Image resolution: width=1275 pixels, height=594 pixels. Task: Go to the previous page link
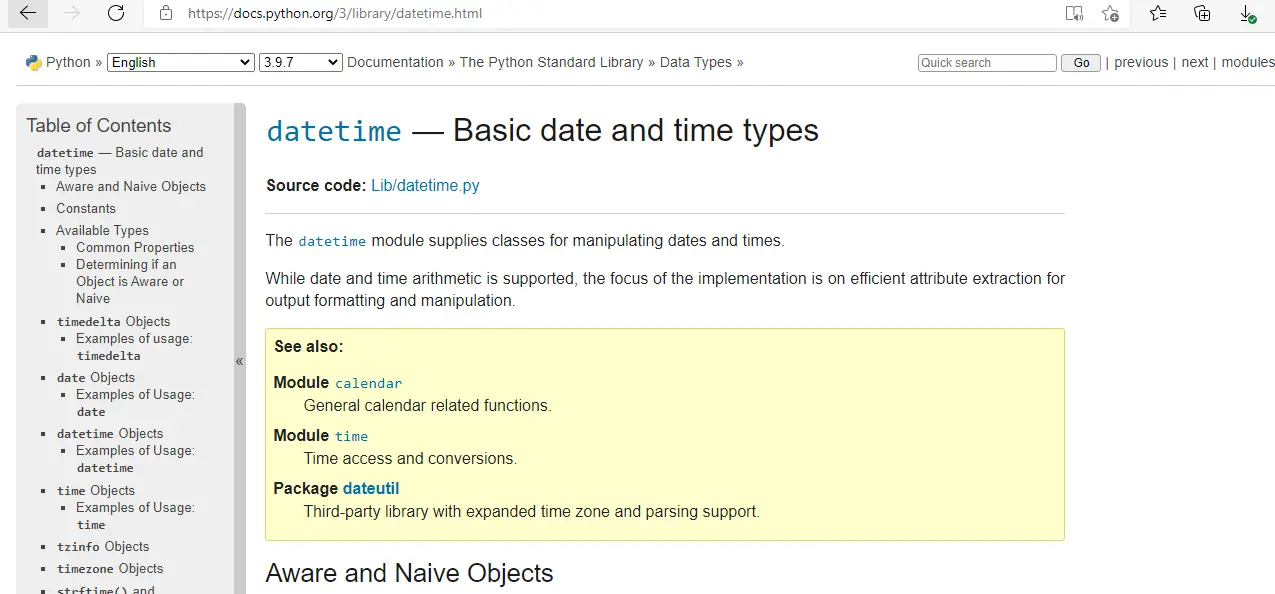click(x=1141, y=62)
